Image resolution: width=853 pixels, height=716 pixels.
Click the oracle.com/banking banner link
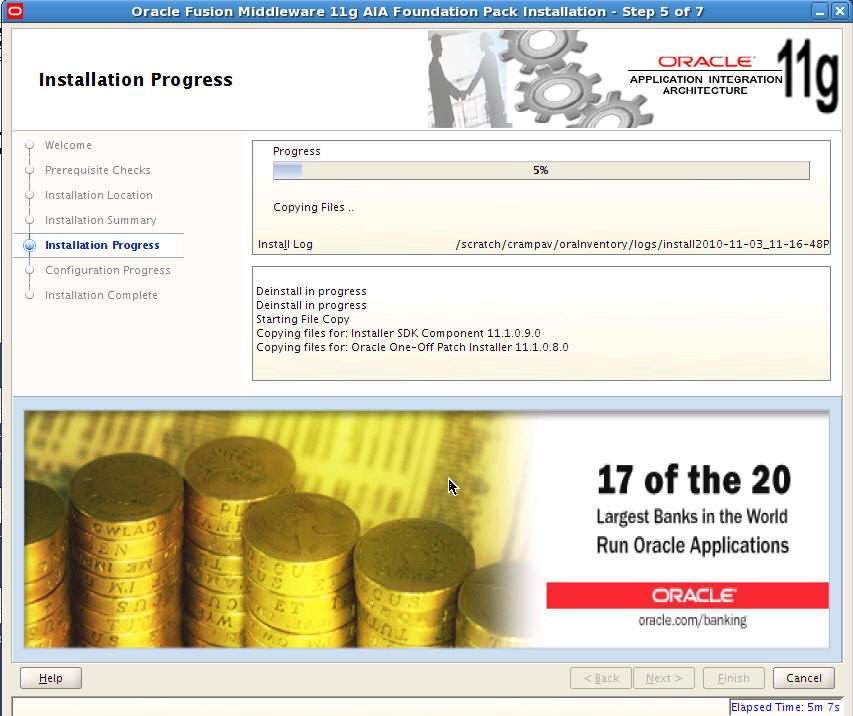point(692,620)
